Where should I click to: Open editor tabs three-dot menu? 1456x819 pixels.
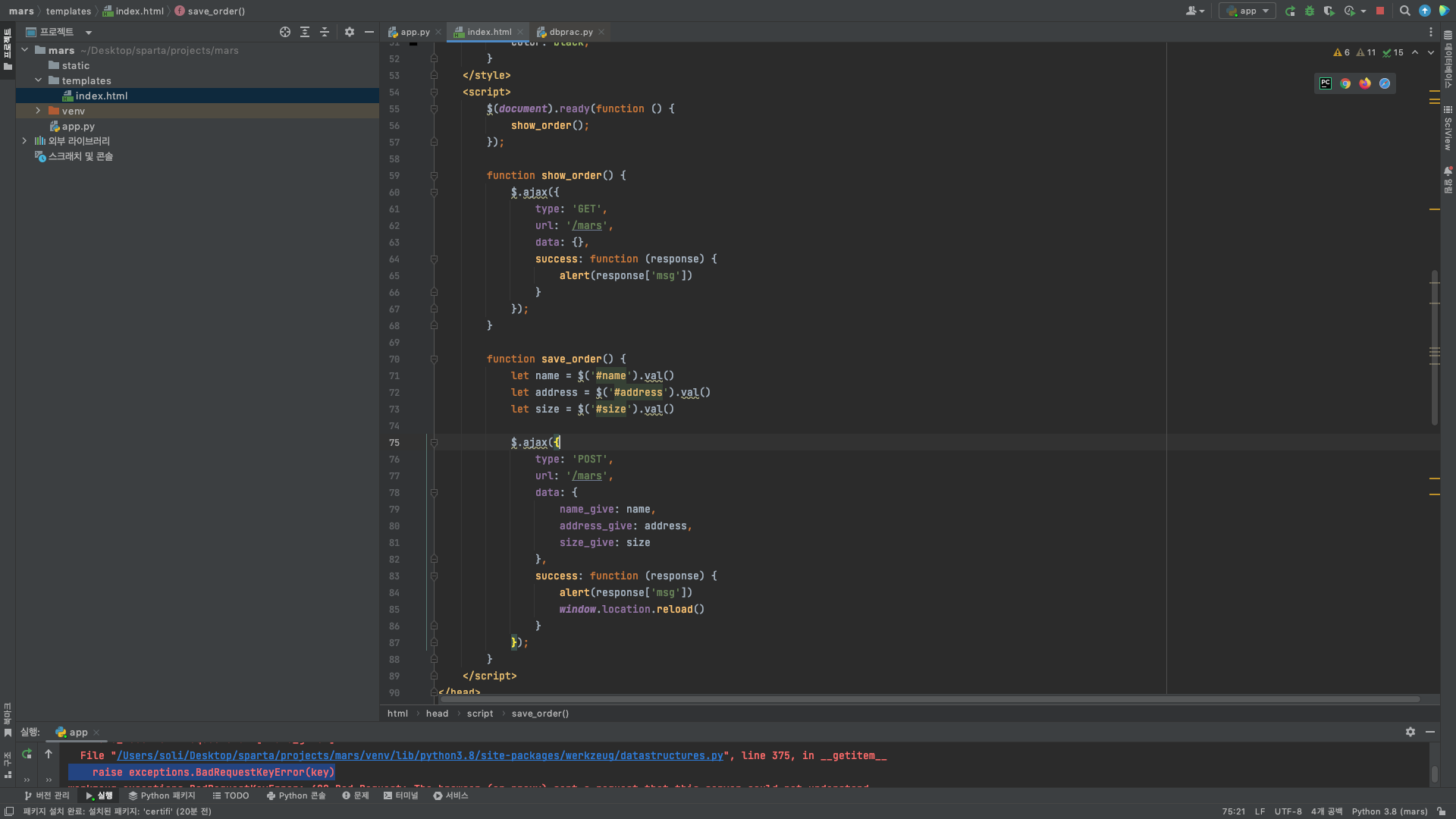[1431, 32]
